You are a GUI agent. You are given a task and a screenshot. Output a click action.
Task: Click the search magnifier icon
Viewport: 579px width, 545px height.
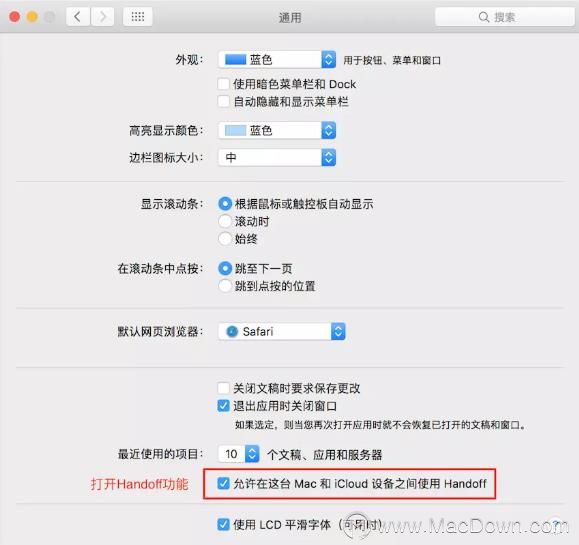[x=483, y=17]
